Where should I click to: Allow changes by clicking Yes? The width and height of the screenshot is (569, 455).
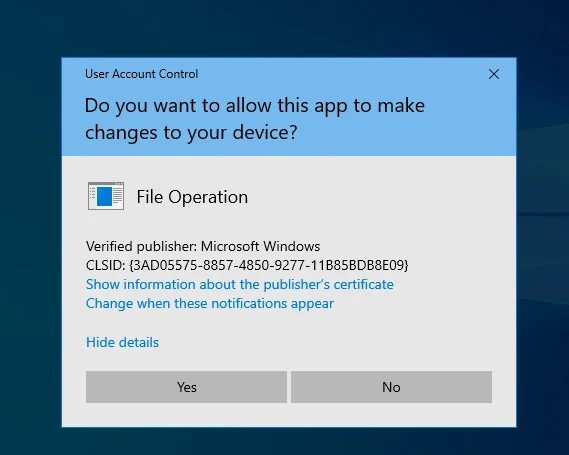pyautogui.click(x=186, y=387)
